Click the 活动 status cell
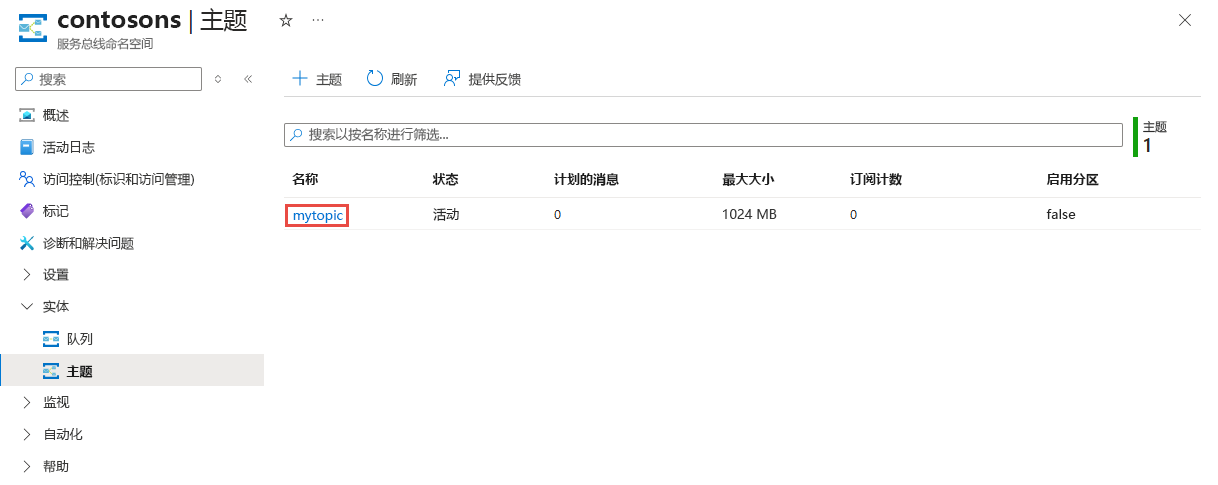The image size is (1218, 485). click(446, 214)
